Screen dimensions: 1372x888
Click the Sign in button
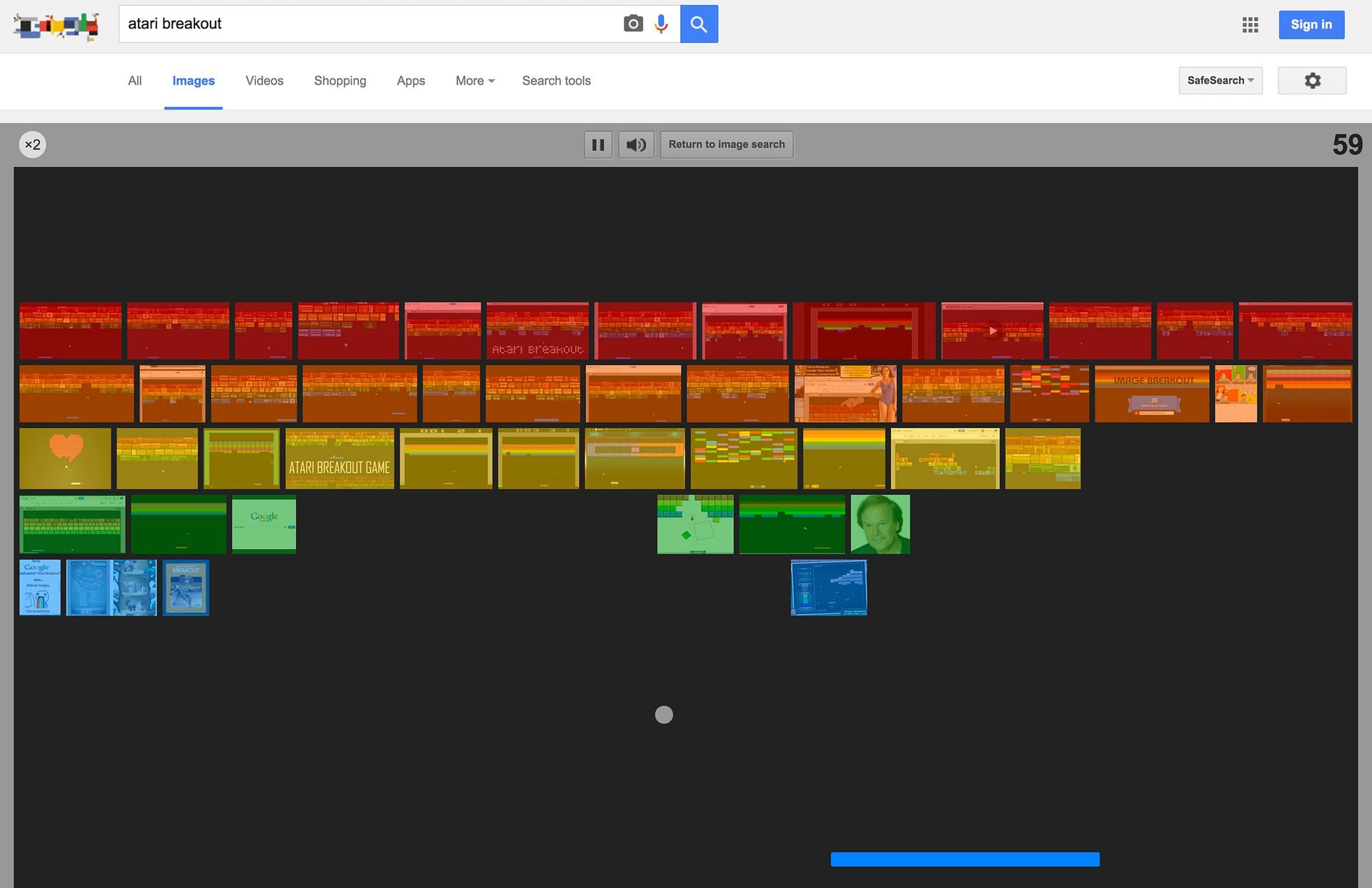pos(1311,25)
